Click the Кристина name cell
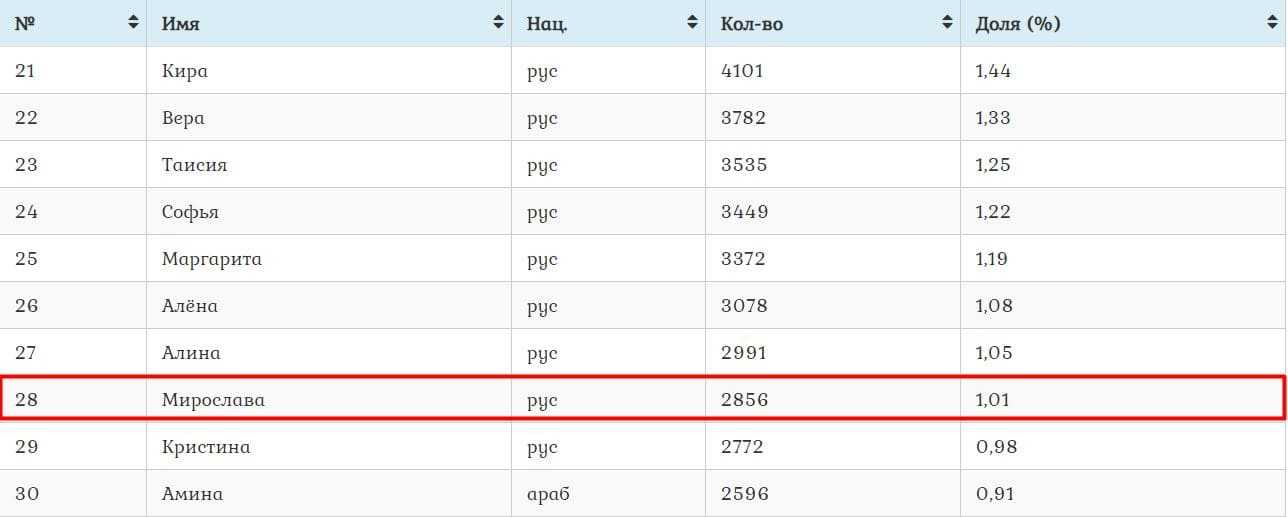The image size is (1288, 517). click(206, 447)
